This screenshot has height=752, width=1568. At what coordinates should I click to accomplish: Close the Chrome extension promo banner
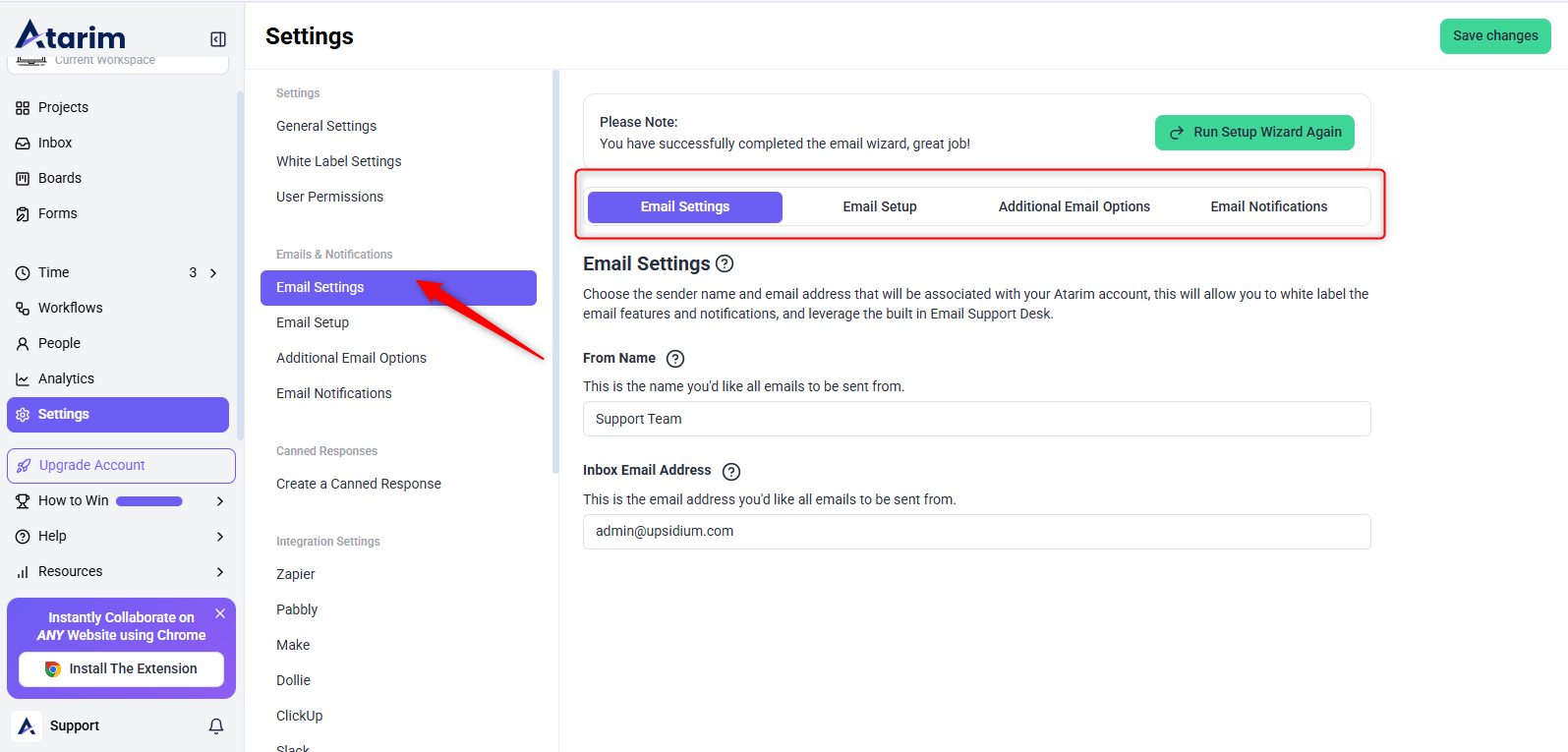[x=220, y=613]
